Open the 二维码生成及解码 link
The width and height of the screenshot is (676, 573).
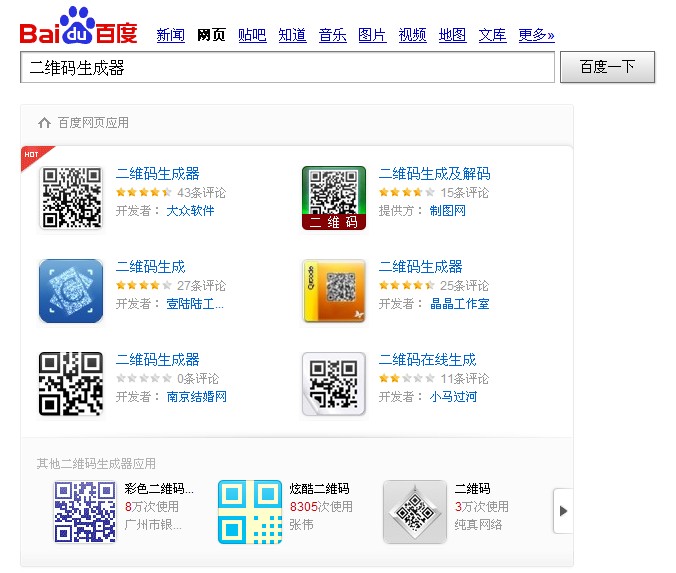click(434, 174)
